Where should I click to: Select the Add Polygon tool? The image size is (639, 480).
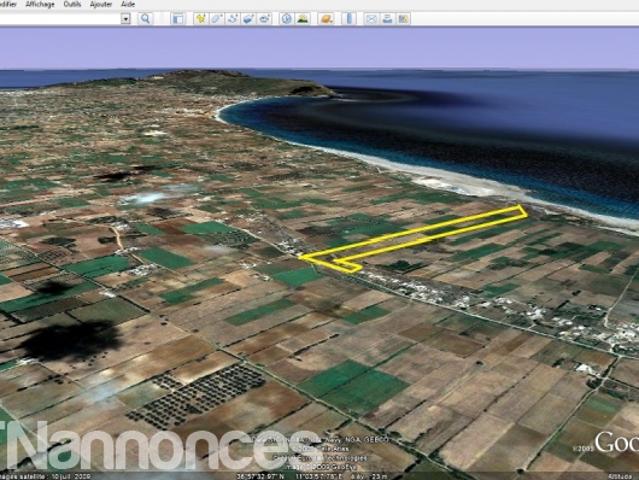(216, 19)
